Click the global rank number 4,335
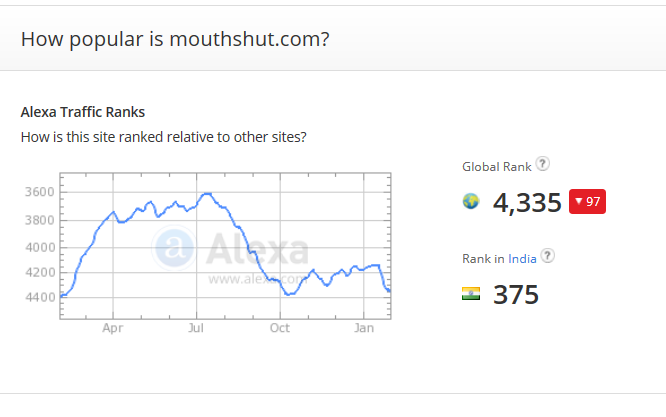The height and width of the screenshot is (417, 666). pyautogui.click(x=527, y=203)
